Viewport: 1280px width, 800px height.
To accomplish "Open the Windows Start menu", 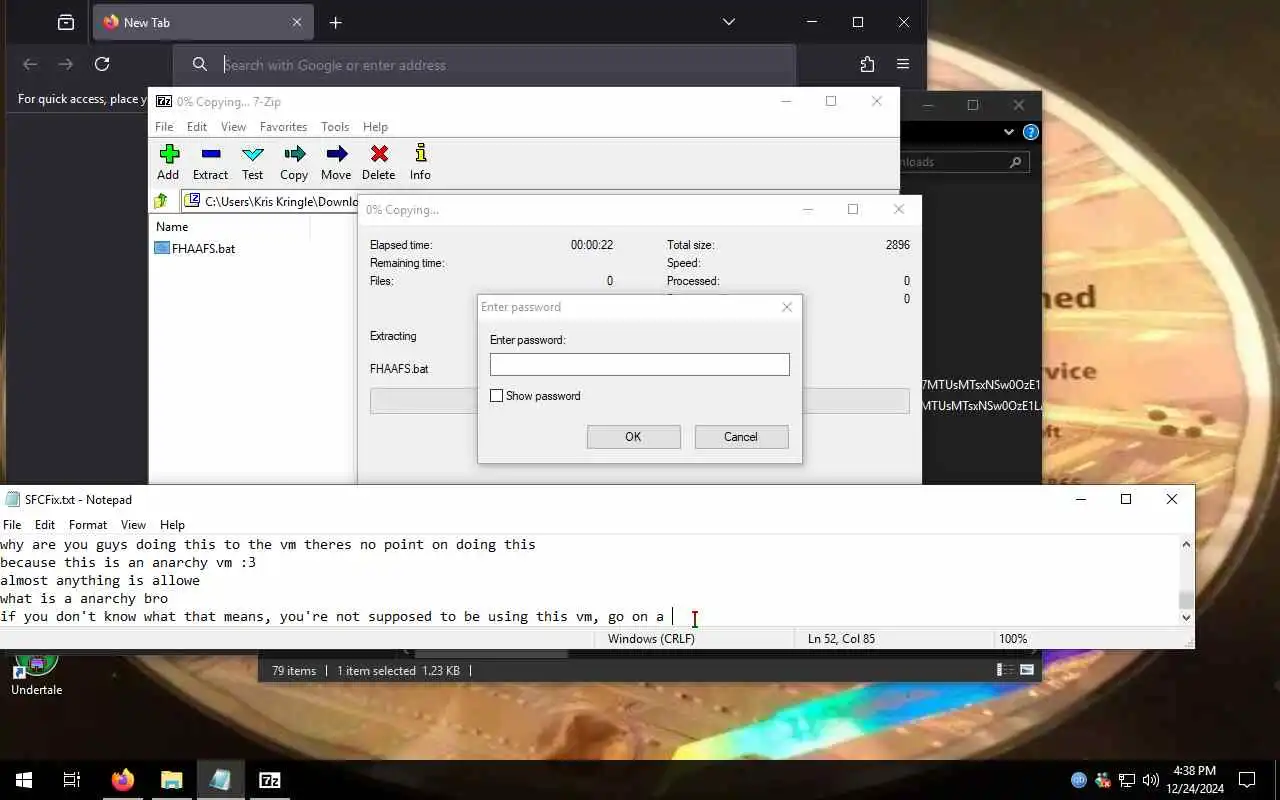I will 24,780.
